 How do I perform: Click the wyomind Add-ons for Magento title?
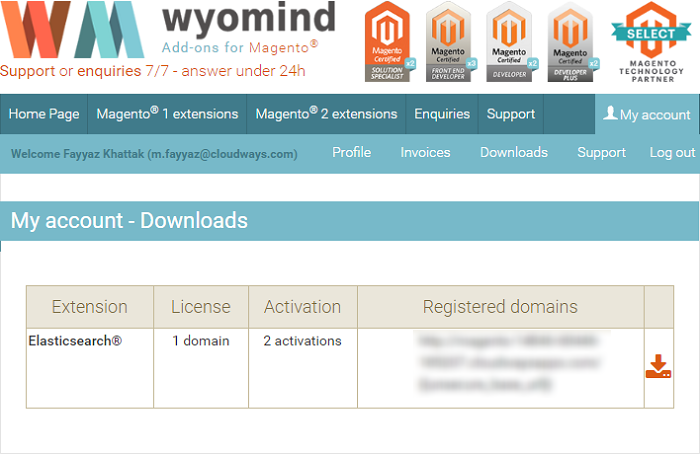pos(248,29)
